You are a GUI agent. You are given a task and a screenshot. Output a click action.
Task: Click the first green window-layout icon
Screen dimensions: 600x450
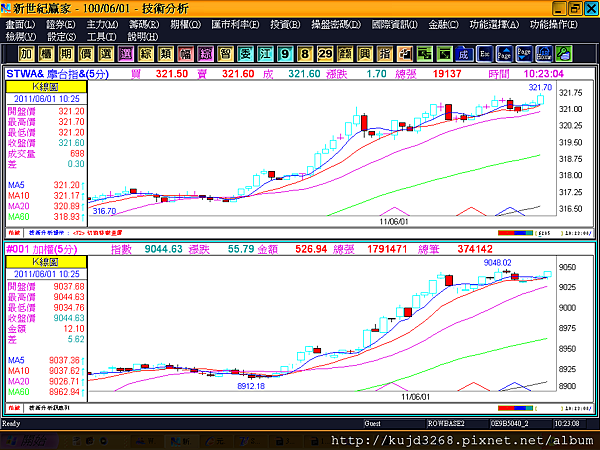[424, 54]
